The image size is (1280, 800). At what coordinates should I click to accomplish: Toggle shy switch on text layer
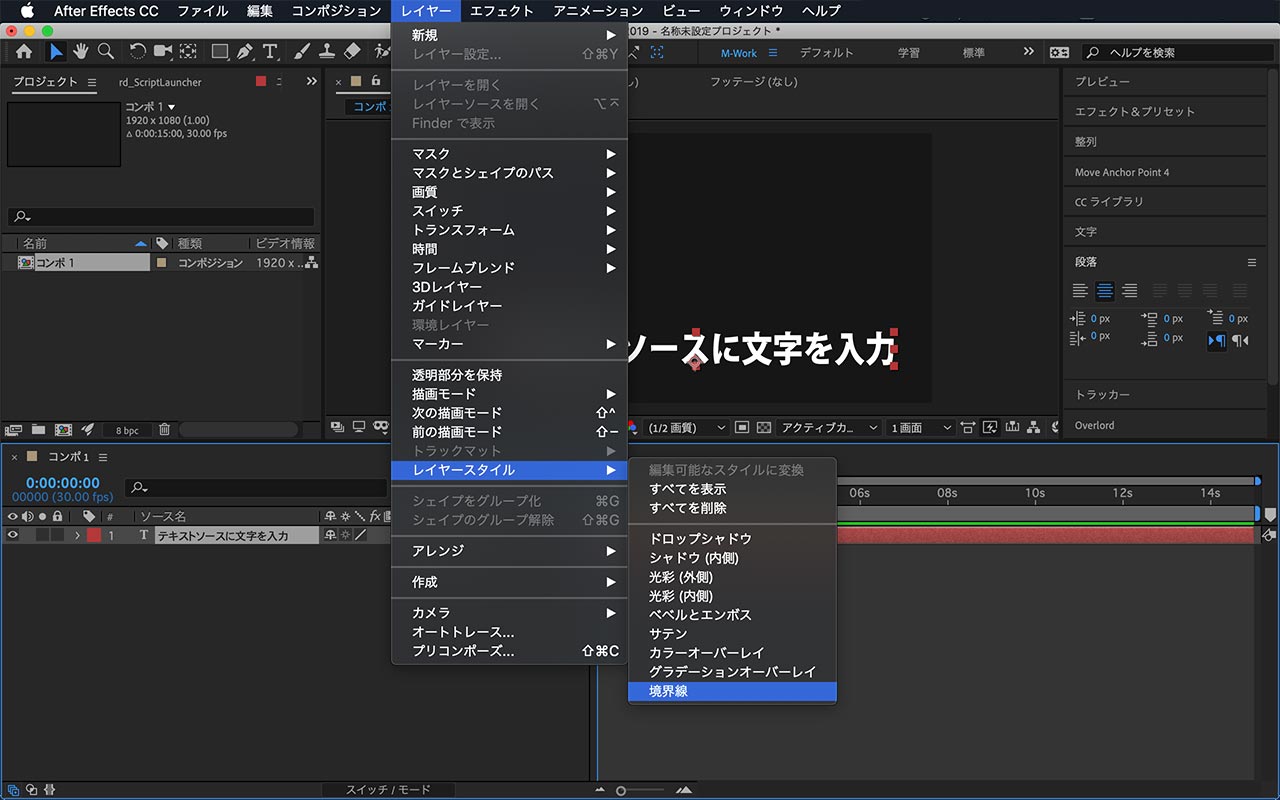click(x=330, y=536)
